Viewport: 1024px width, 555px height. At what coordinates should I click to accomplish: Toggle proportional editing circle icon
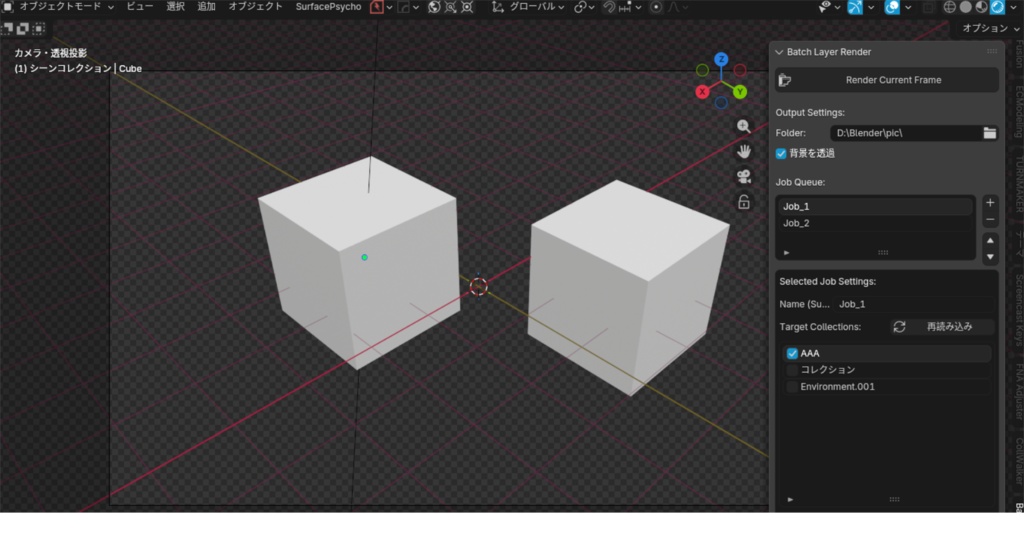[656, 7]
